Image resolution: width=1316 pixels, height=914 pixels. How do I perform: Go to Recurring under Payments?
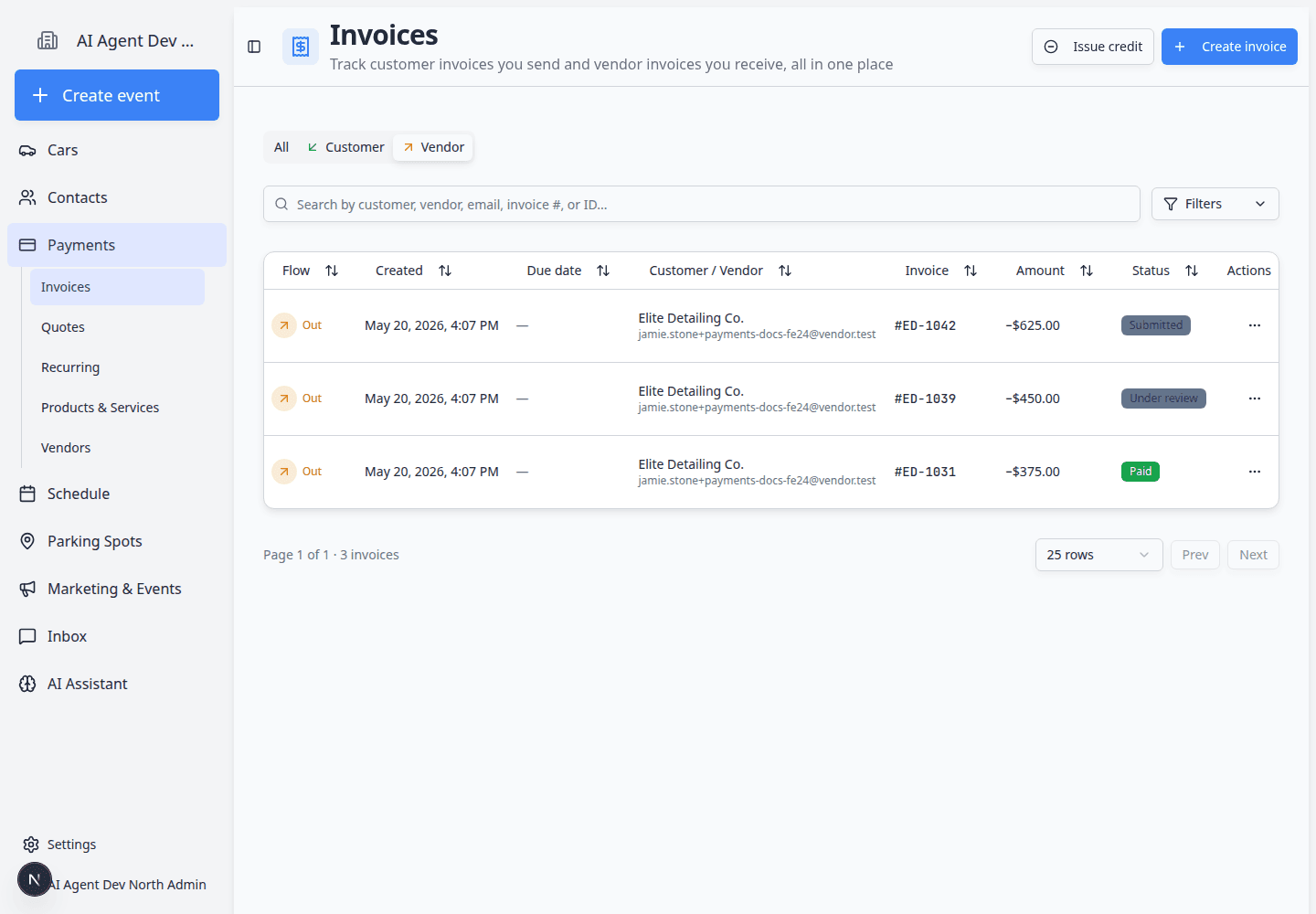click(x=117, y=367)
